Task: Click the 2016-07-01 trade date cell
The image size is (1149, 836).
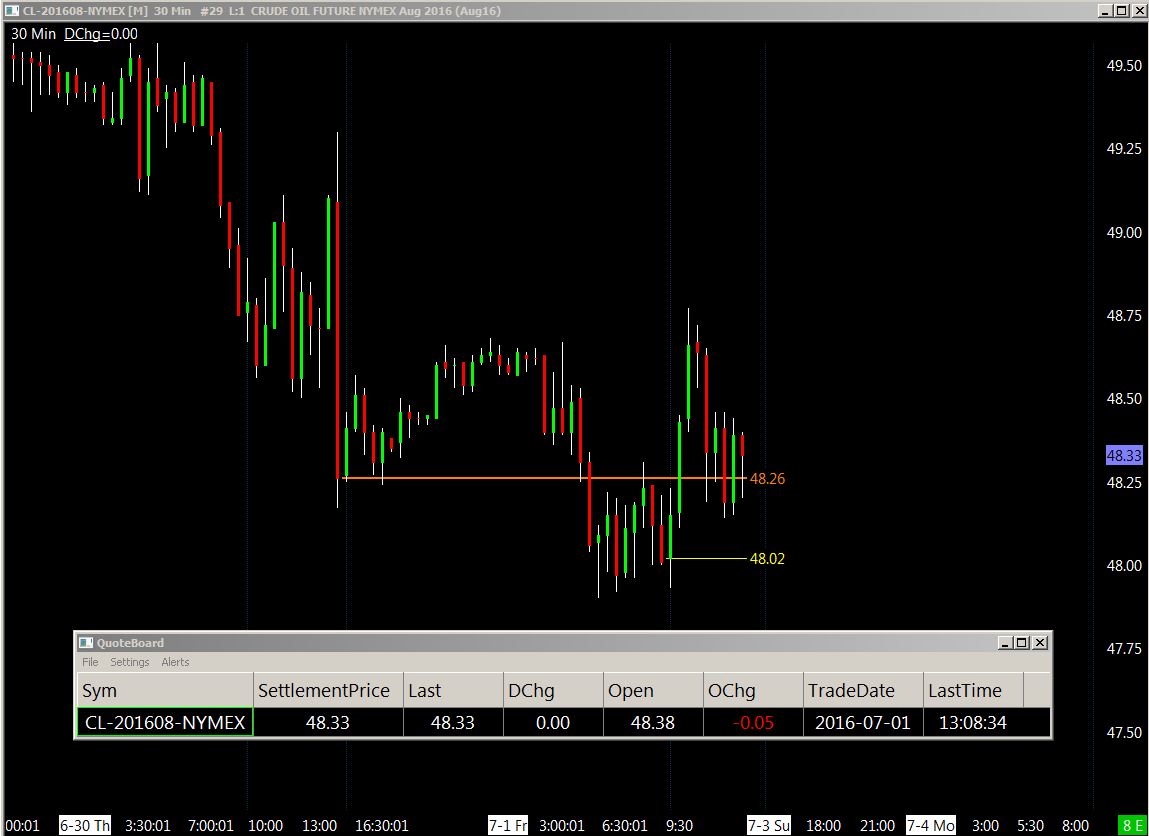Action: pos(863,722)
